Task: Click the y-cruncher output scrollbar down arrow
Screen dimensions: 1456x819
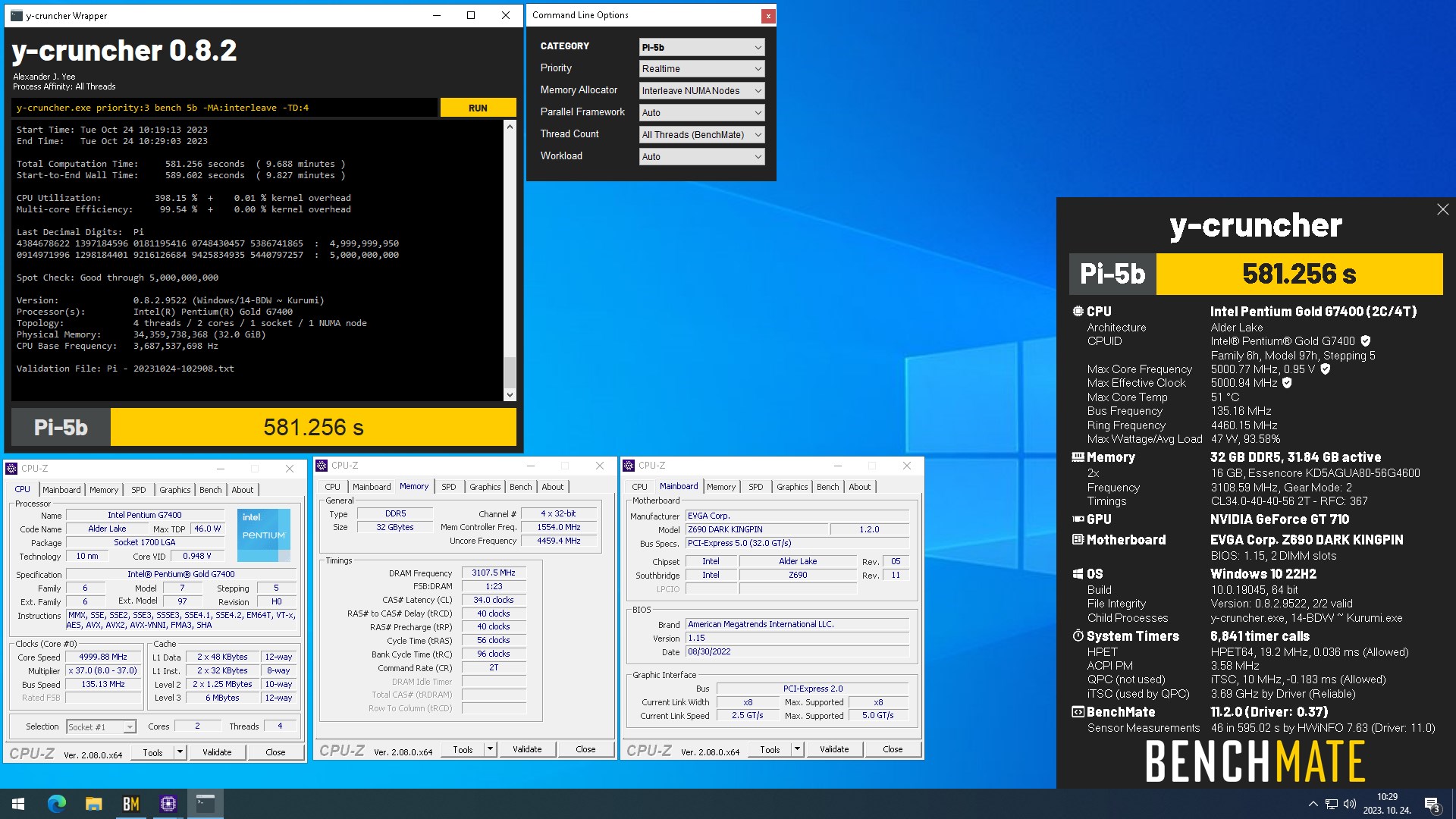Action: [x=510, y=394]
